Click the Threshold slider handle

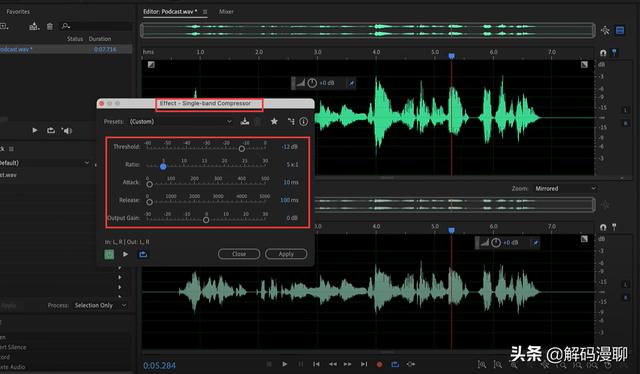[242, 149]
